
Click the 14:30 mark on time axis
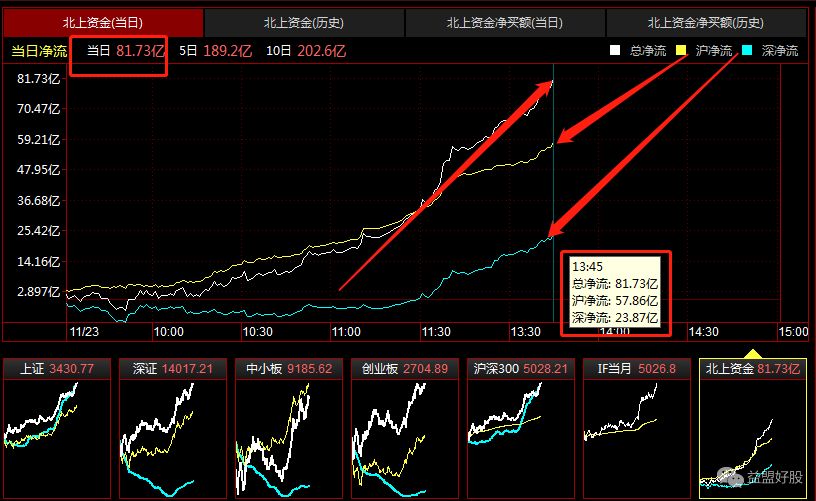(704, 331)
